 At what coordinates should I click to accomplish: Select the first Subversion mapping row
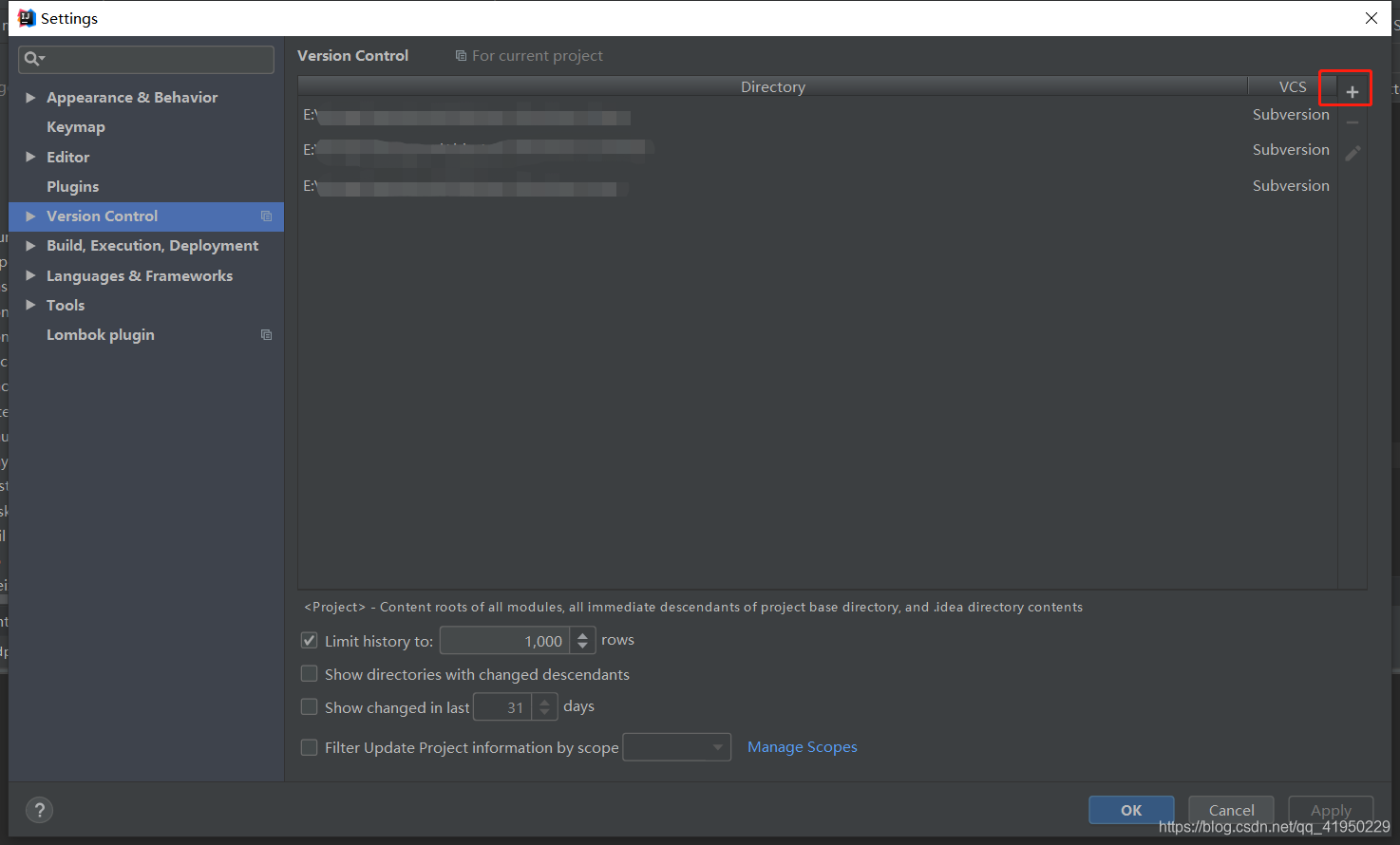pyautogui.click(x=818, y=115)
